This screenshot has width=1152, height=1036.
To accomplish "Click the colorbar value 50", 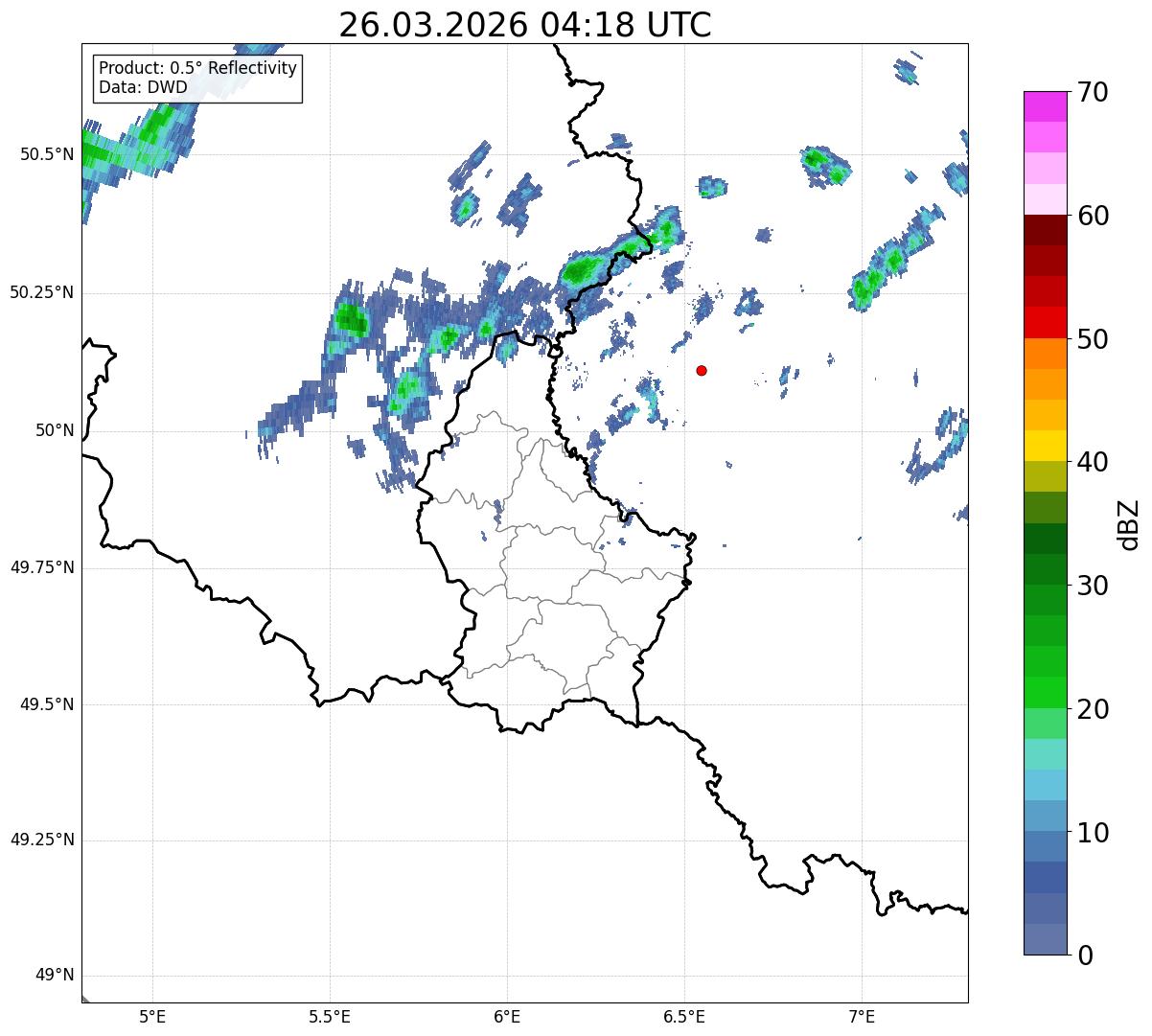I will coord(1093,339).
